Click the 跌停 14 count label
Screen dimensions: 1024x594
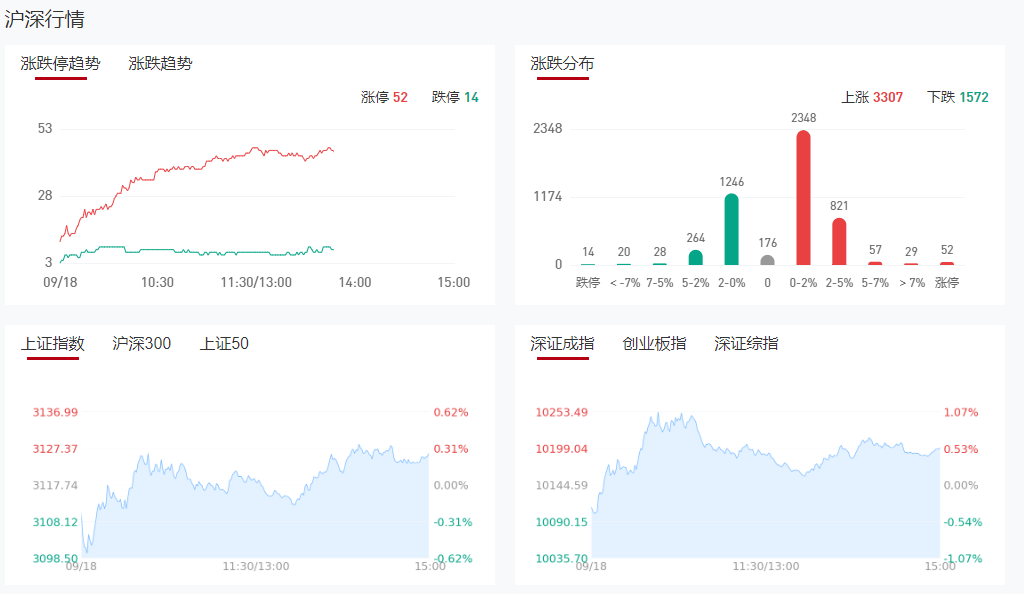(455, 97)
